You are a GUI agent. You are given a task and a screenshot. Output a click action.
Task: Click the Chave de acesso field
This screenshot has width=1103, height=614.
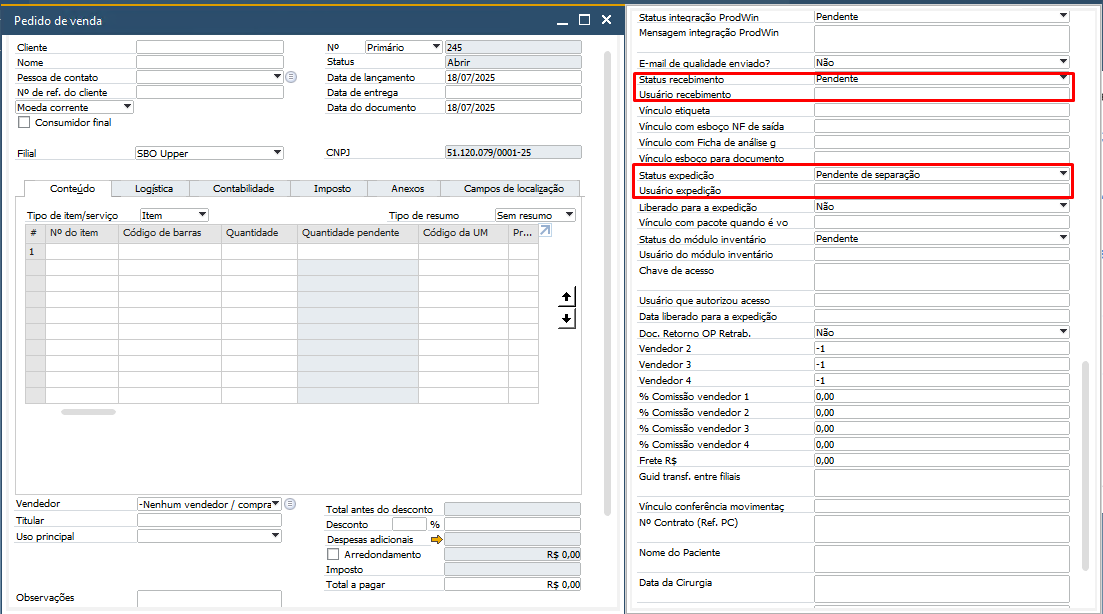[941, 277]
